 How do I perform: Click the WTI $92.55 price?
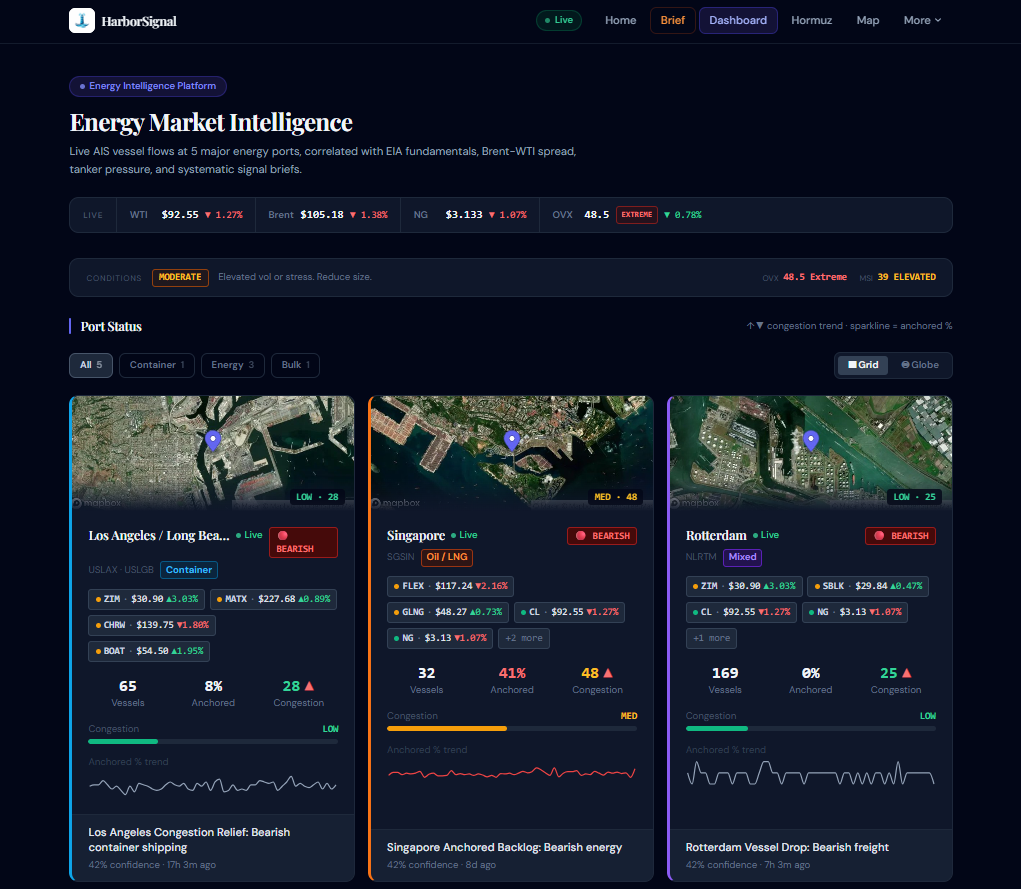[x=180, y=214]
